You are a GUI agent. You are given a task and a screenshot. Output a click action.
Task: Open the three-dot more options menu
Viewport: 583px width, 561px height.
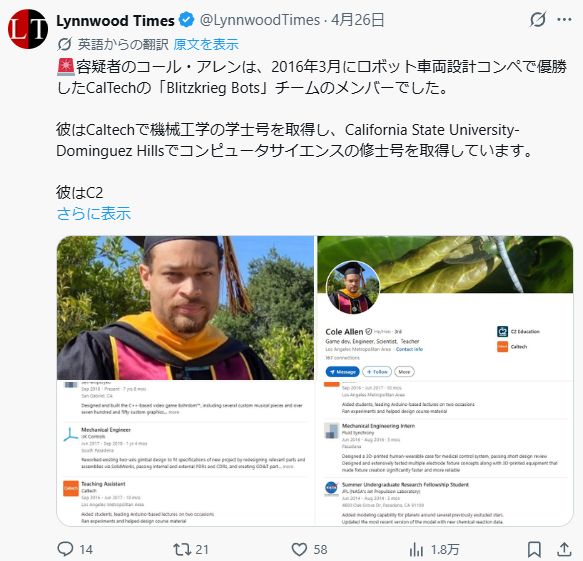(564, 20)
